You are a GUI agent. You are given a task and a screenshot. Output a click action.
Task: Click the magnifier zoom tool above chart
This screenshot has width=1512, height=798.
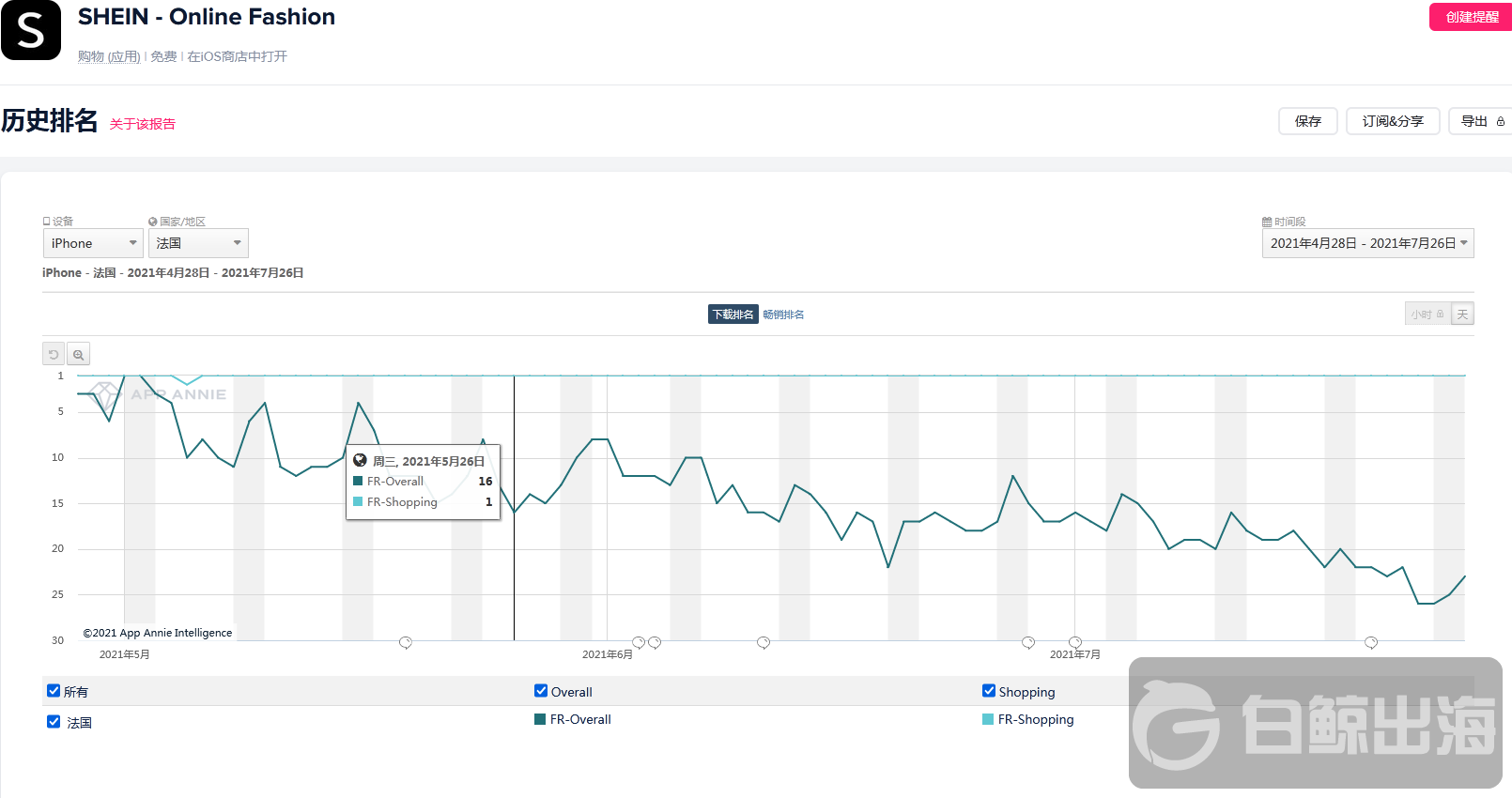pyautogui.click(x=79, y=354)
